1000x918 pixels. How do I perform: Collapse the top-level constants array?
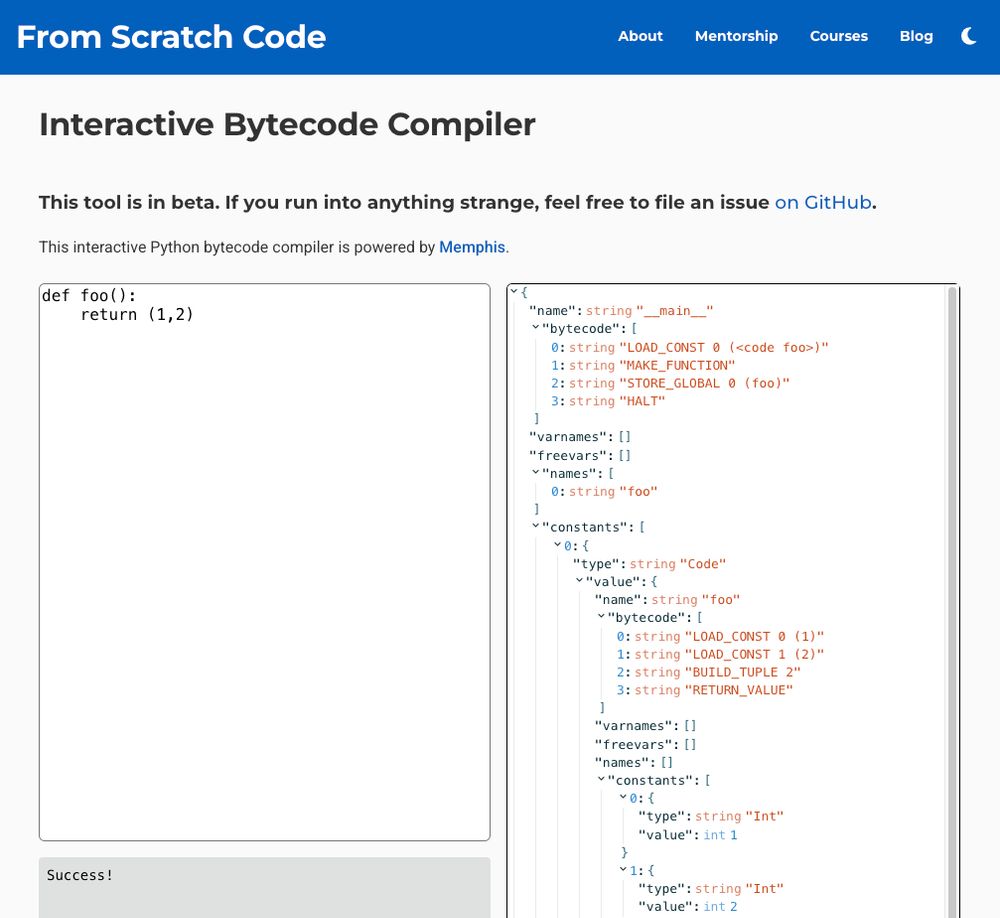pyautogui.click(x=537, y=527)
